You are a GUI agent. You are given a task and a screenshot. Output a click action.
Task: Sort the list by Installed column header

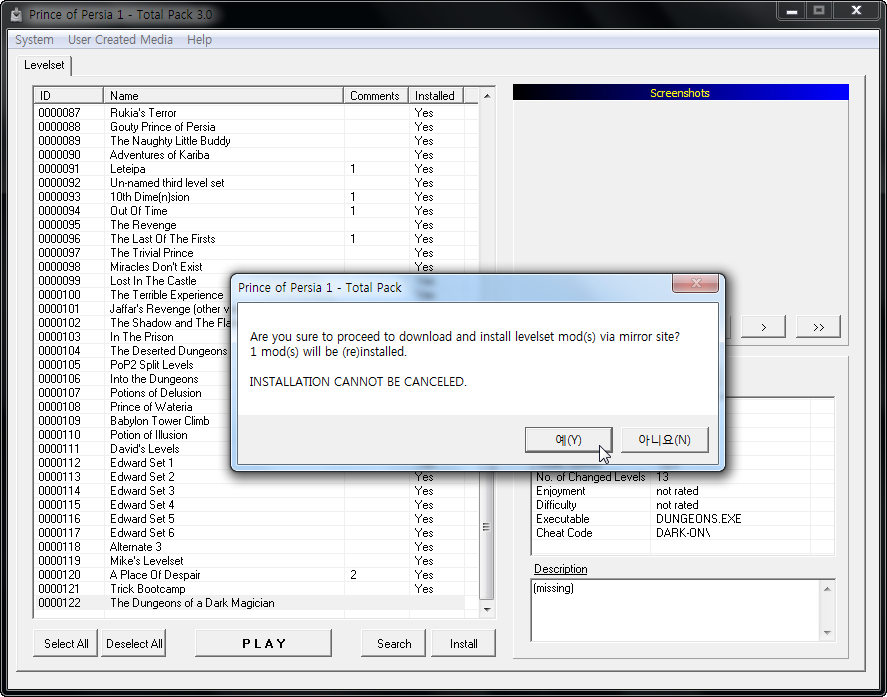pyautogui.click(x=436, y=96)
